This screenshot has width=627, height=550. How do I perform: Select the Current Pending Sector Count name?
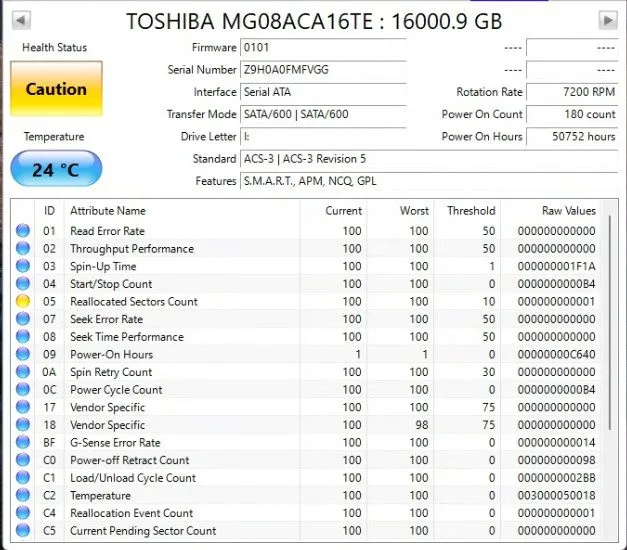pyautogui.click(x=143, y=530)
